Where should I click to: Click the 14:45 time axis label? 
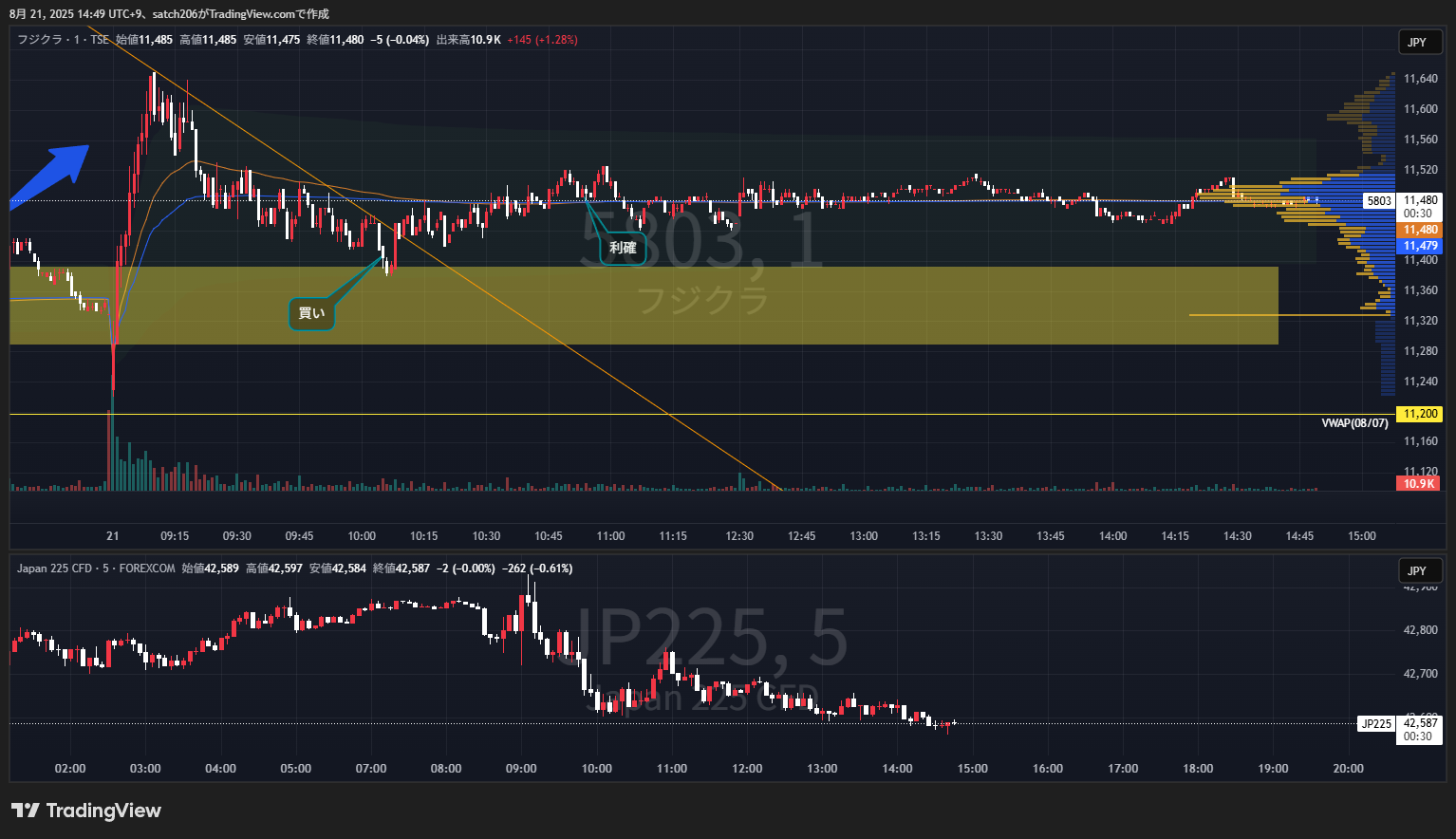(1299, 536)
